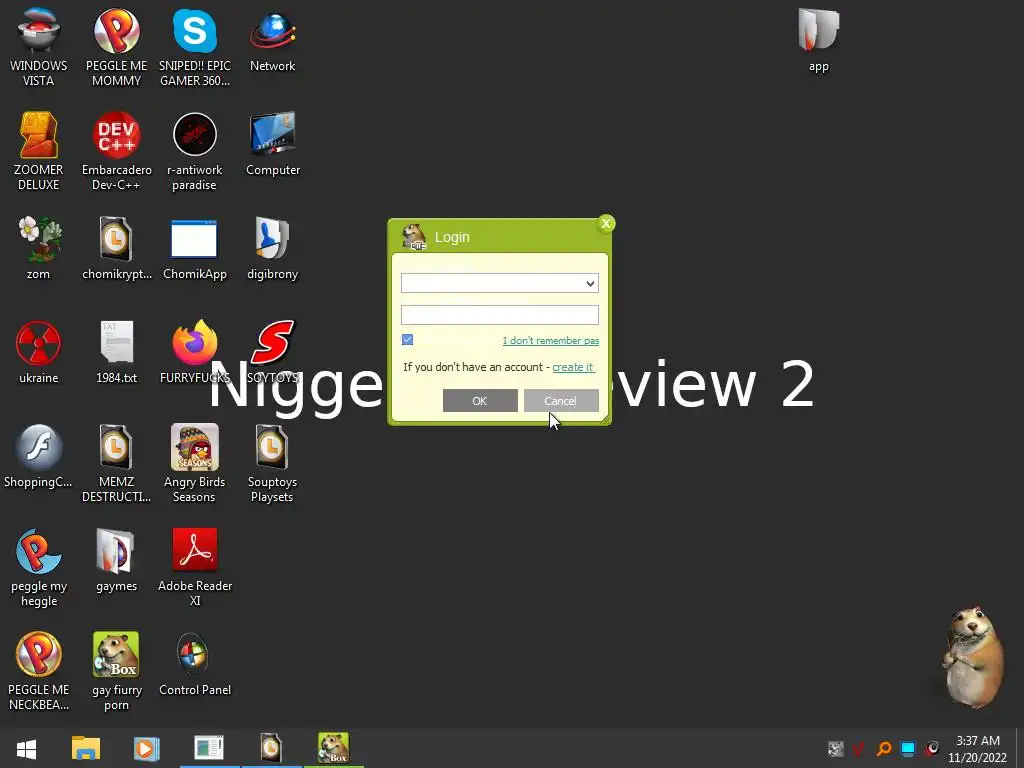This screenshot has height=768, width=1024.
Task: Switch to the clock-icon app on the taskbar
Action: (x=271, y=748)
